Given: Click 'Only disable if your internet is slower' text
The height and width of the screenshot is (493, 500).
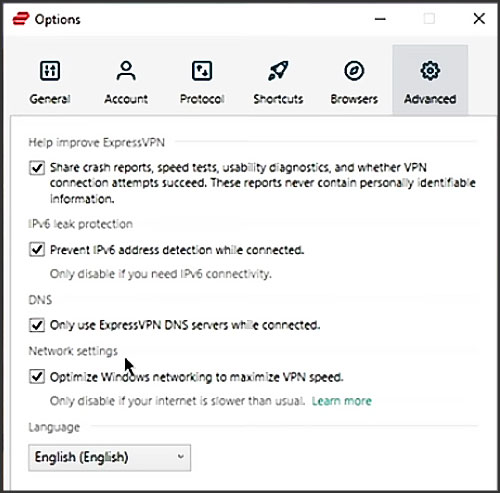Looking at the screenshot, I should [x=177, y=401].
